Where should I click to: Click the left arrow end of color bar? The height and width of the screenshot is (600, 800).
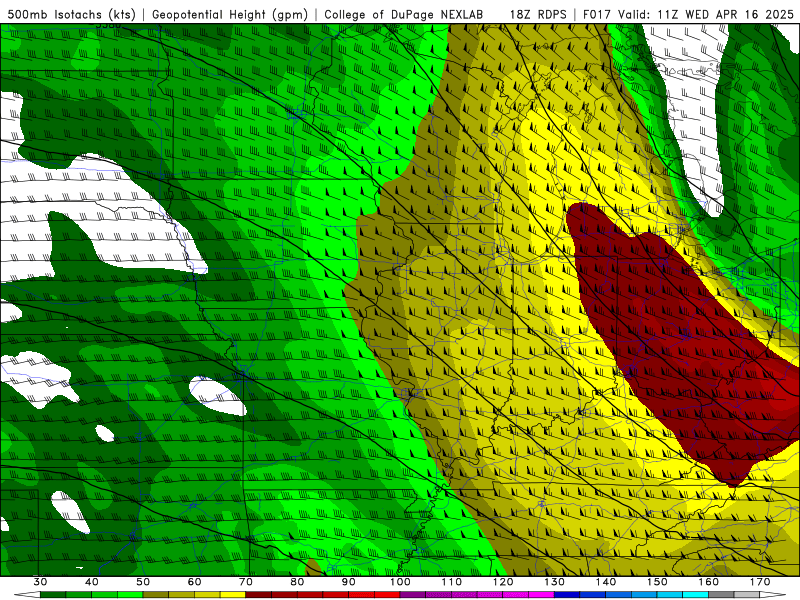(x=27, y=595)
